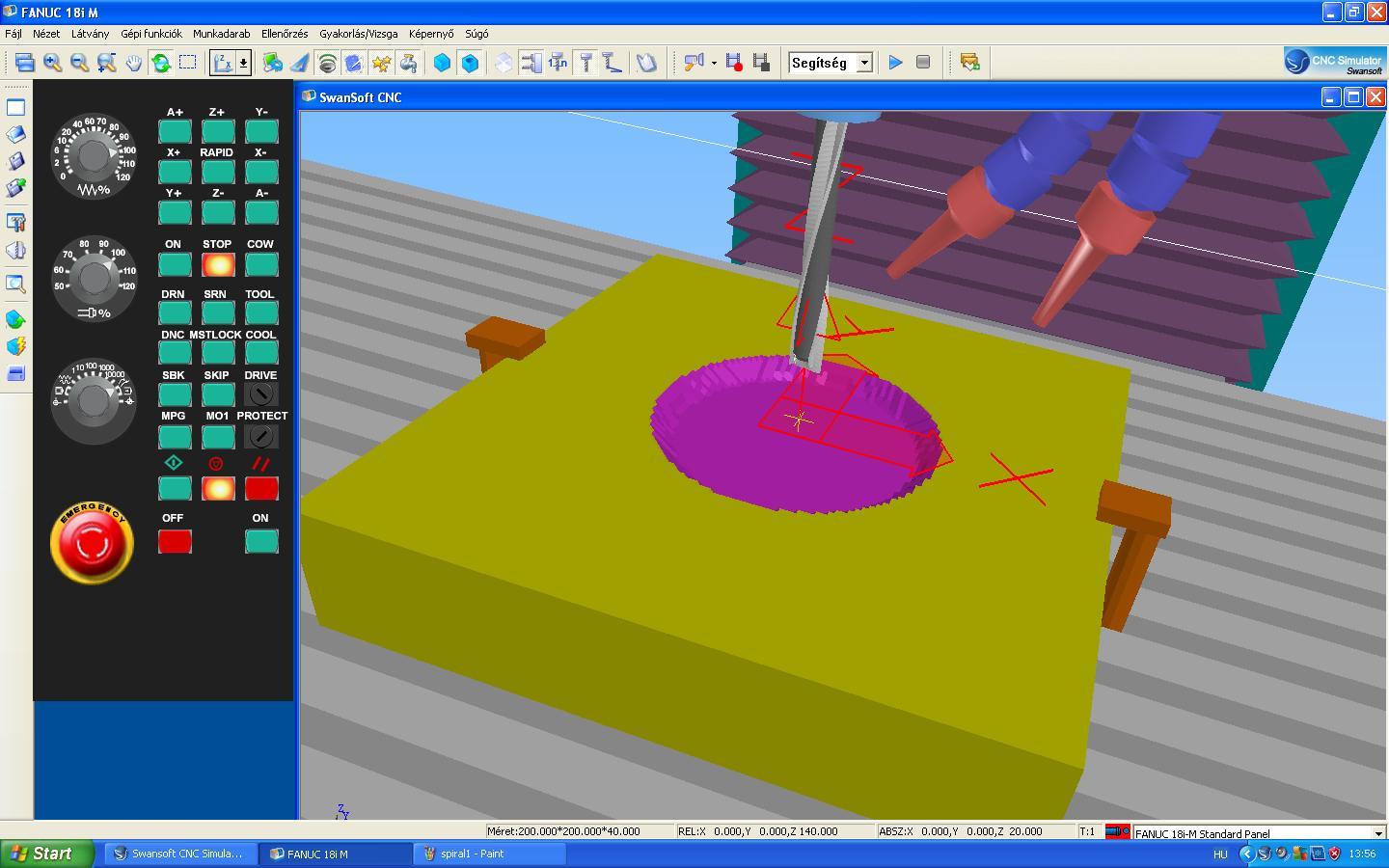
Task: Toggle the MPG handwheel button
Action: click(175, 437)
